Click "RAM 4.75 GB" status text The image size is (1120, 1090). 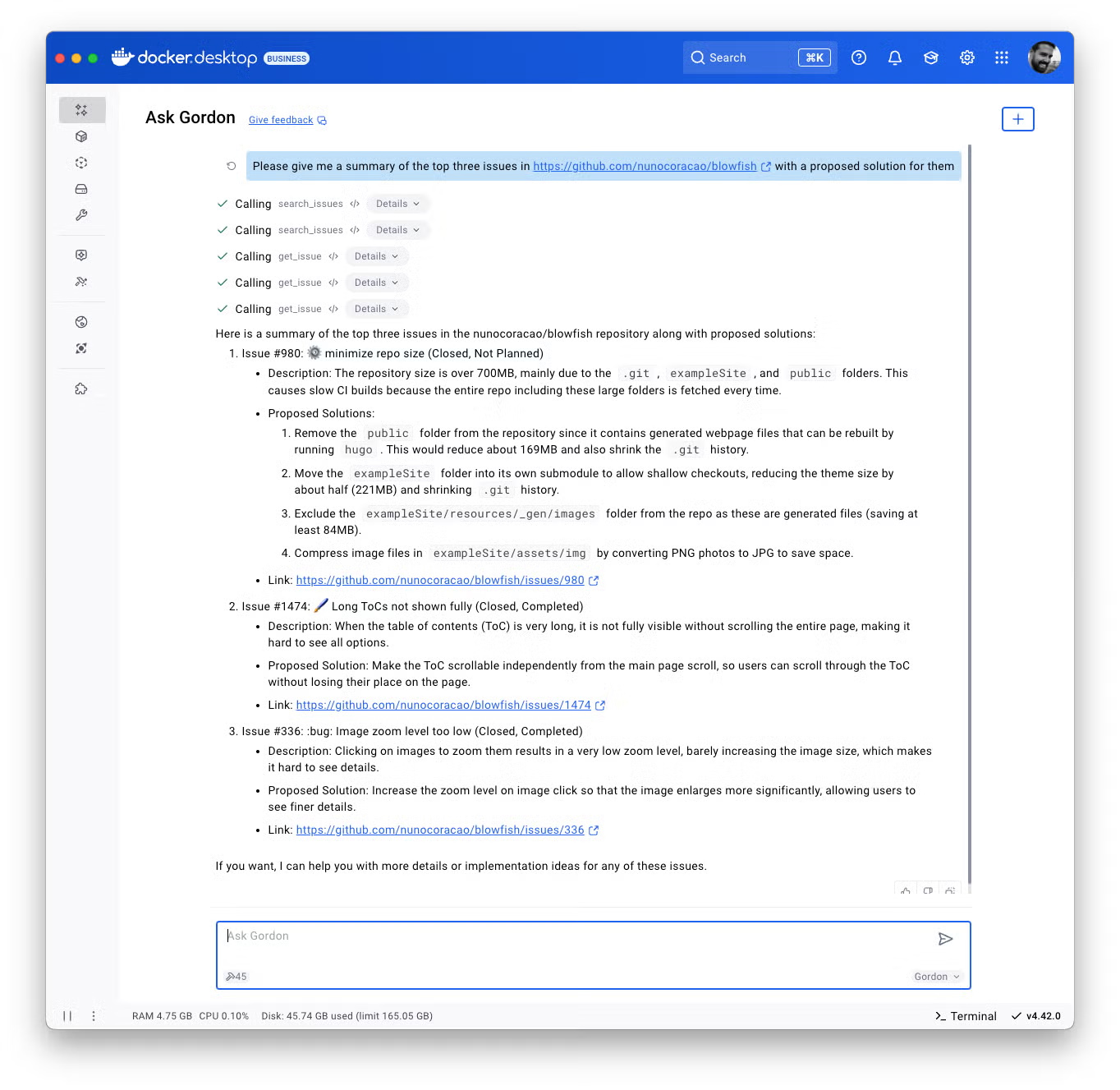click(x=162, y=1016)
